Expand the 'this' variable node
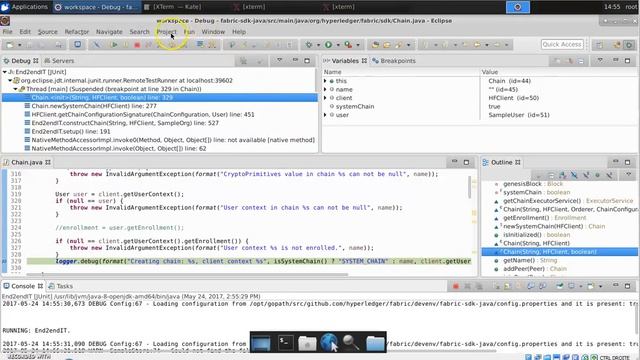 (x=325, y=81)
